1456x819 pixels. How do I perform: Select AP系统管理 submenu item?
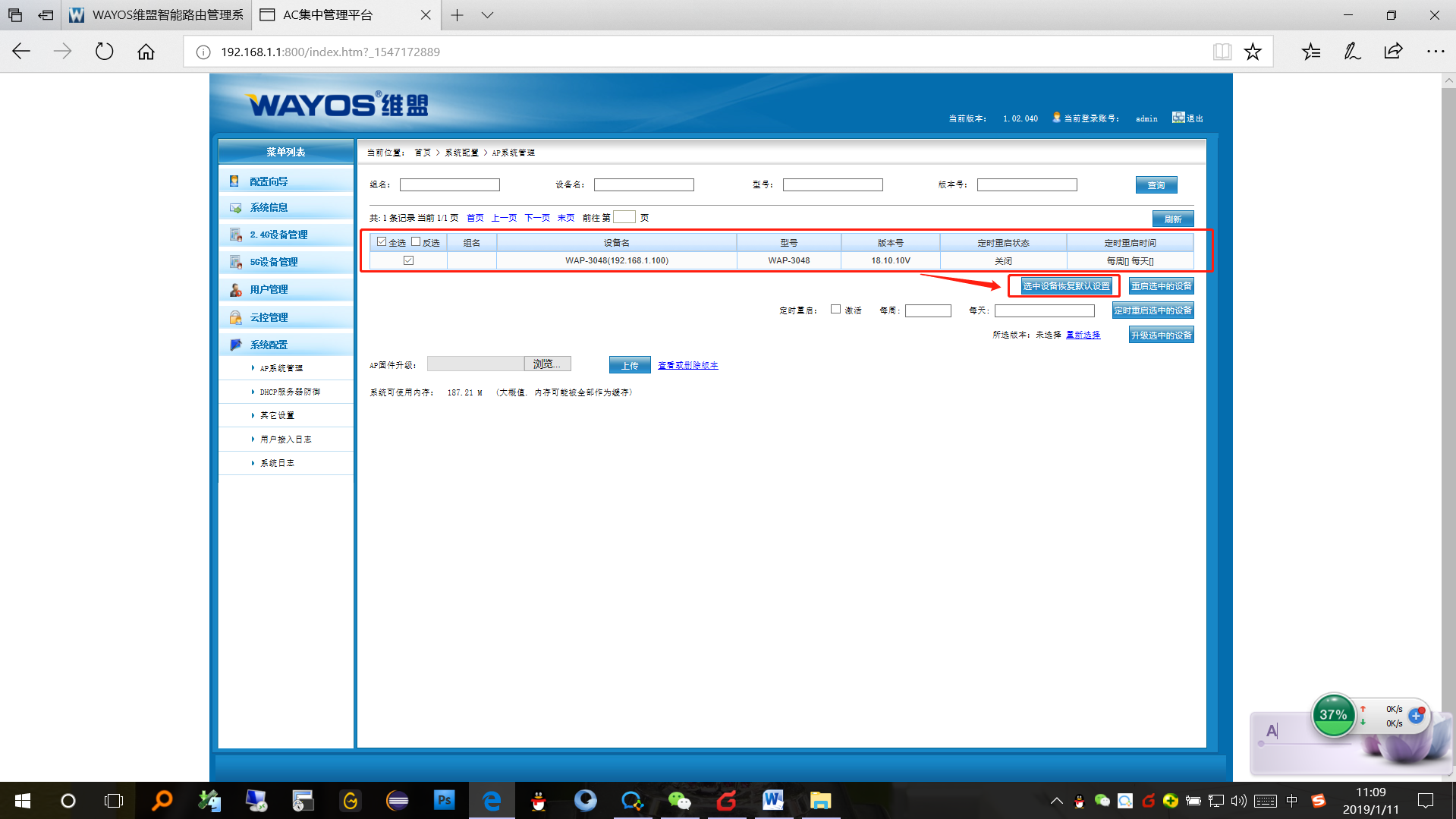(281, 368)
